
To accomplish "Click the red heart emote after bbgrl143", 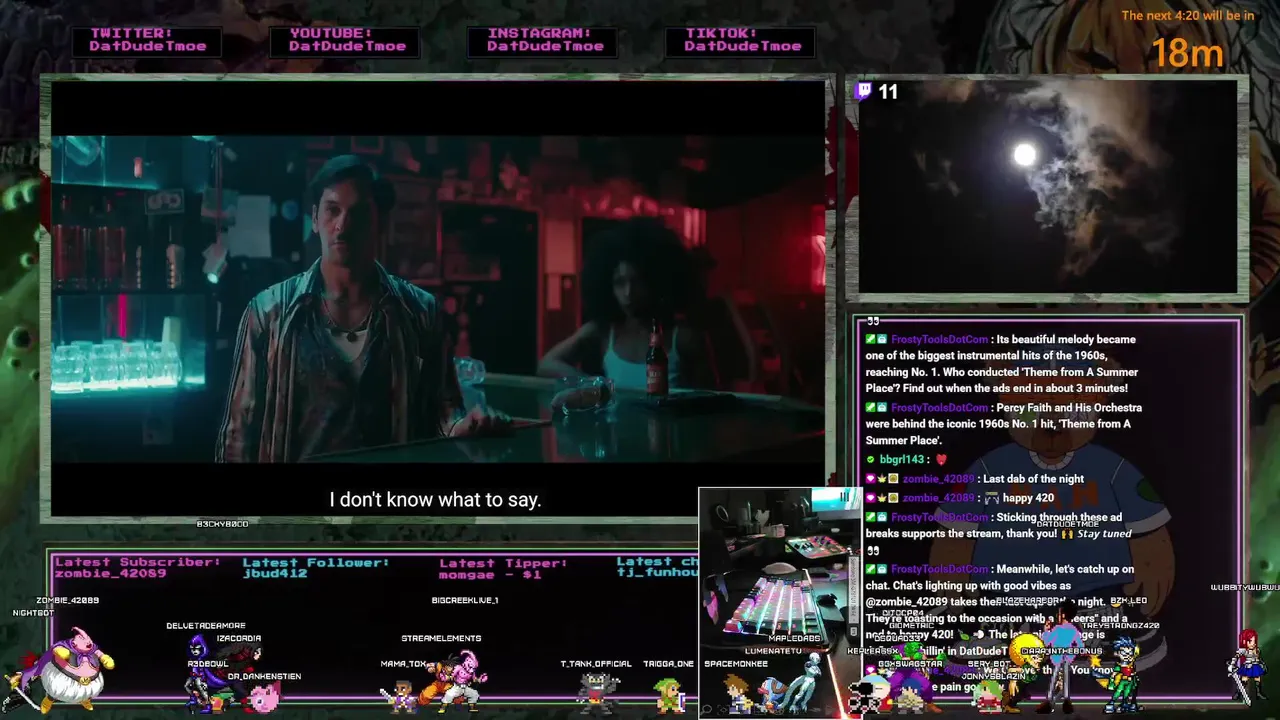I will click(x=941, y=459).
